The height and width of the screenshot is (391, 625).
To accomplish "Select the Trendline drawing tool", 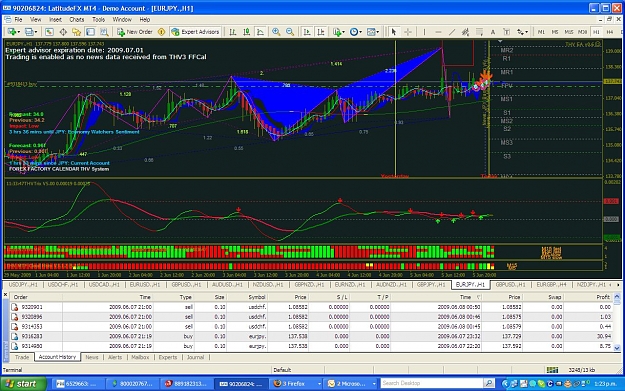I will (x=452, y=32).
